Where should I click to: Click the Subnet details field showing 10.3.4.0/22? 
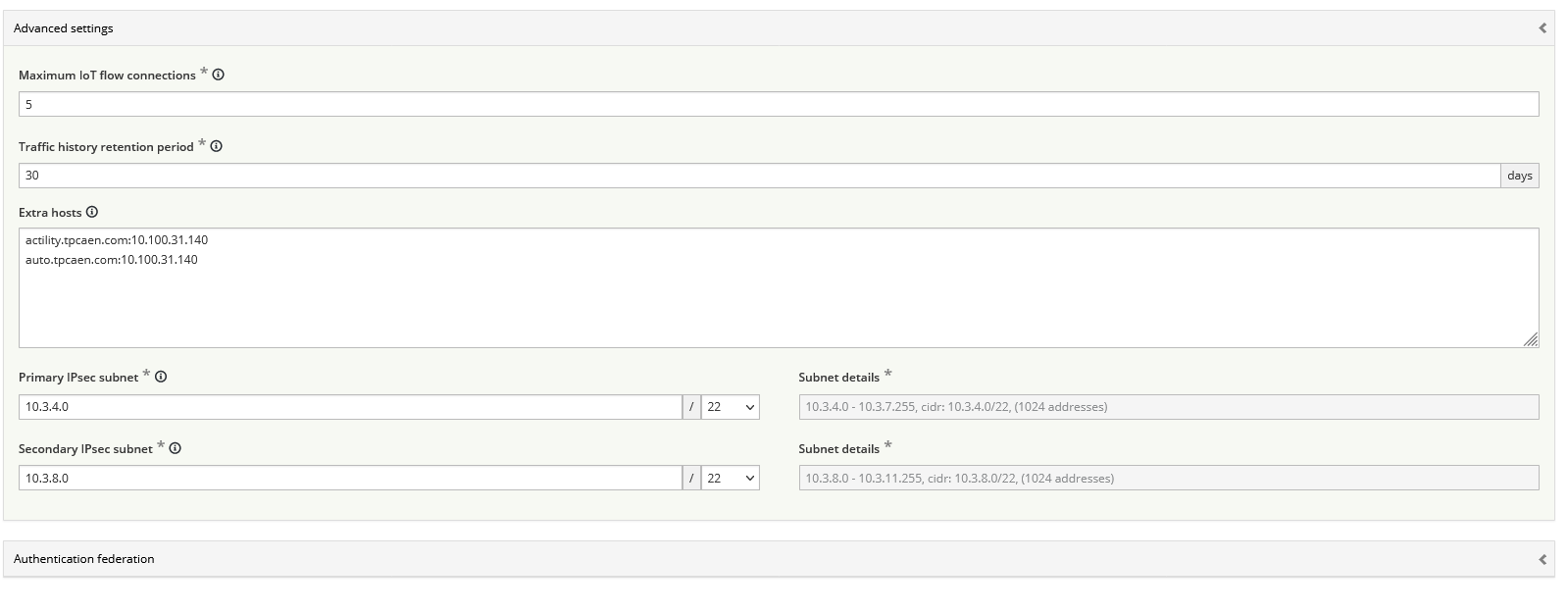[x=1168, y=407]
